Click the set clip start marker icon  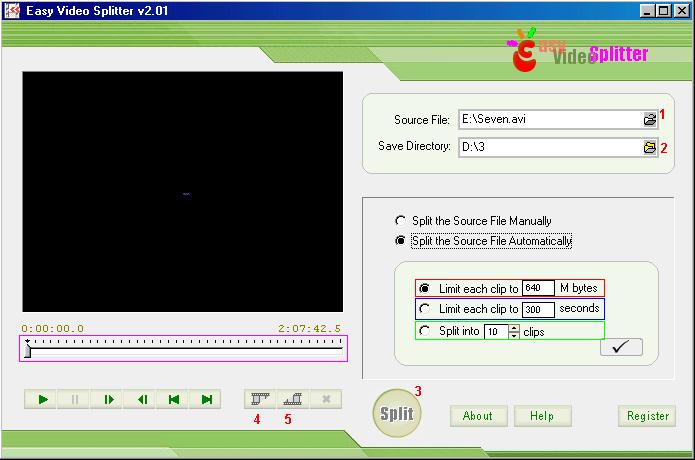coord(260,400)
